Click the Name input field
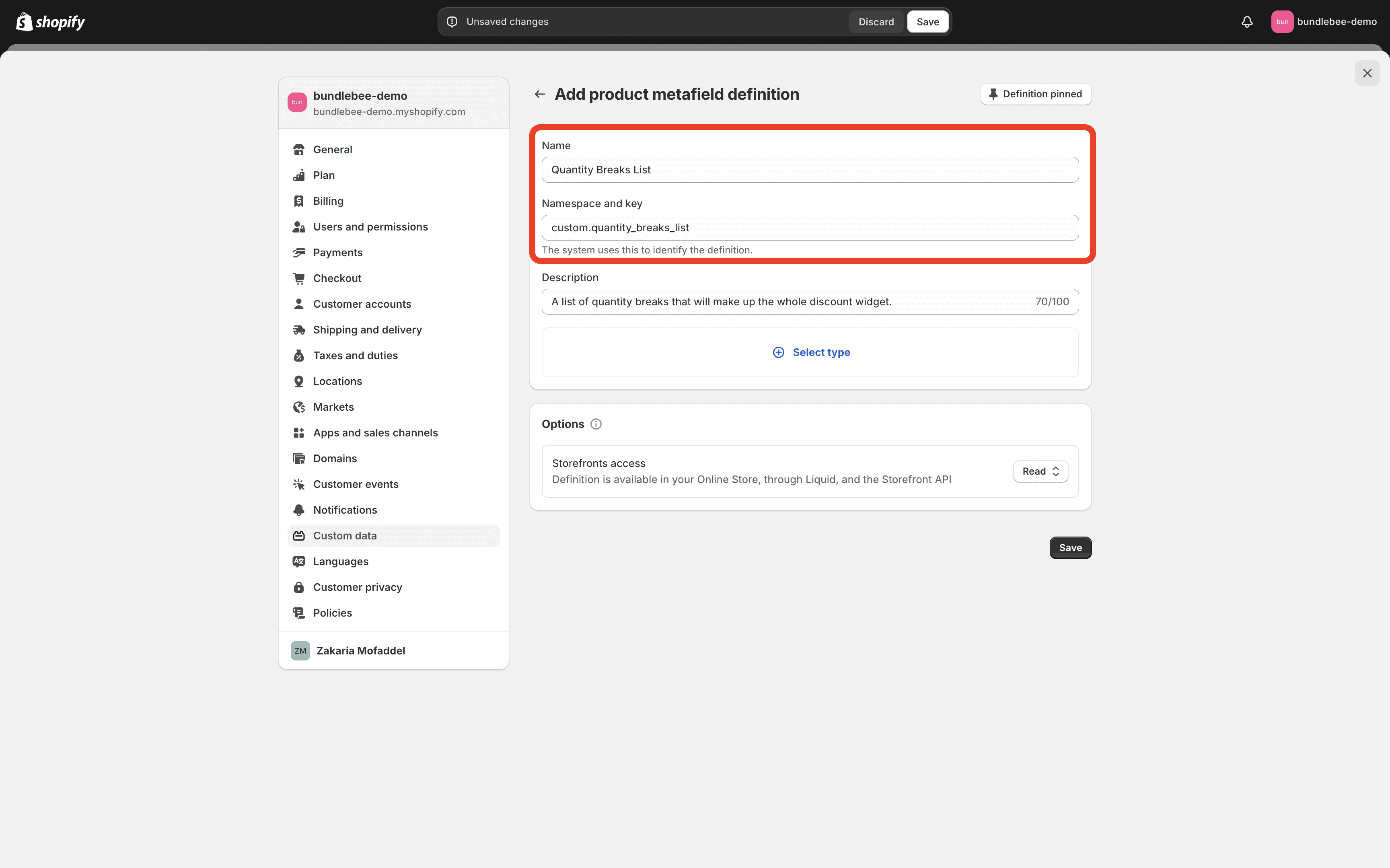The height and width of the screenshot is (868, 1390). point(810,169)
